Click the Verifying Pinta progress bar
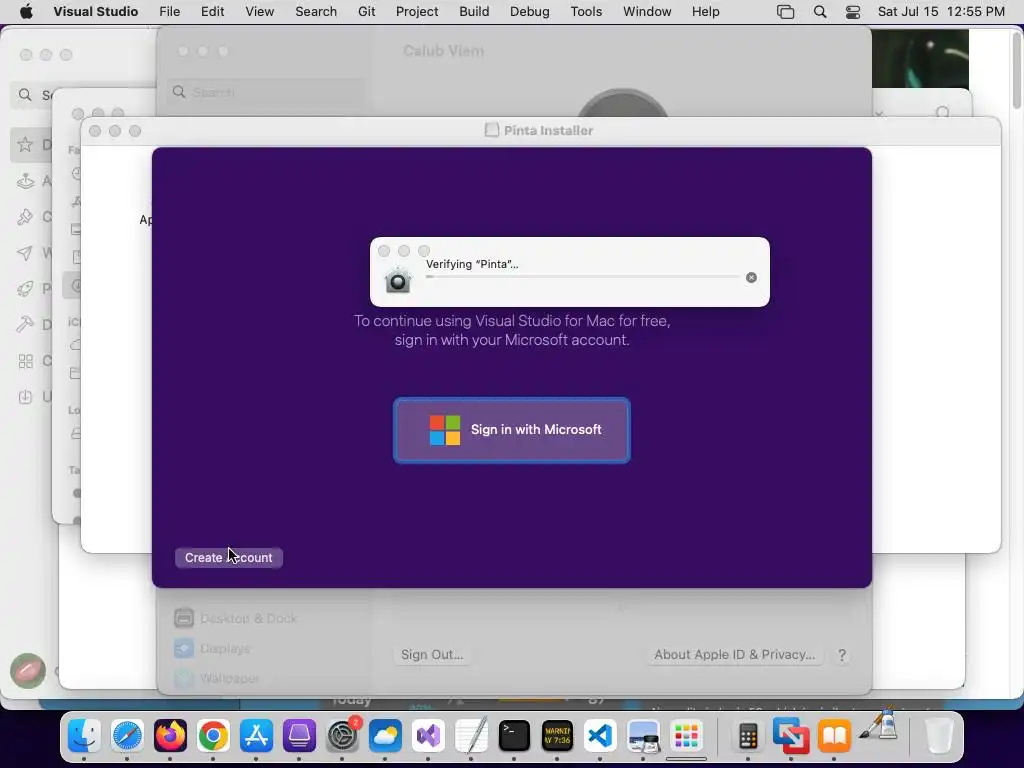This screenshot has height=768, width=1024. click(x=582, y=277)
